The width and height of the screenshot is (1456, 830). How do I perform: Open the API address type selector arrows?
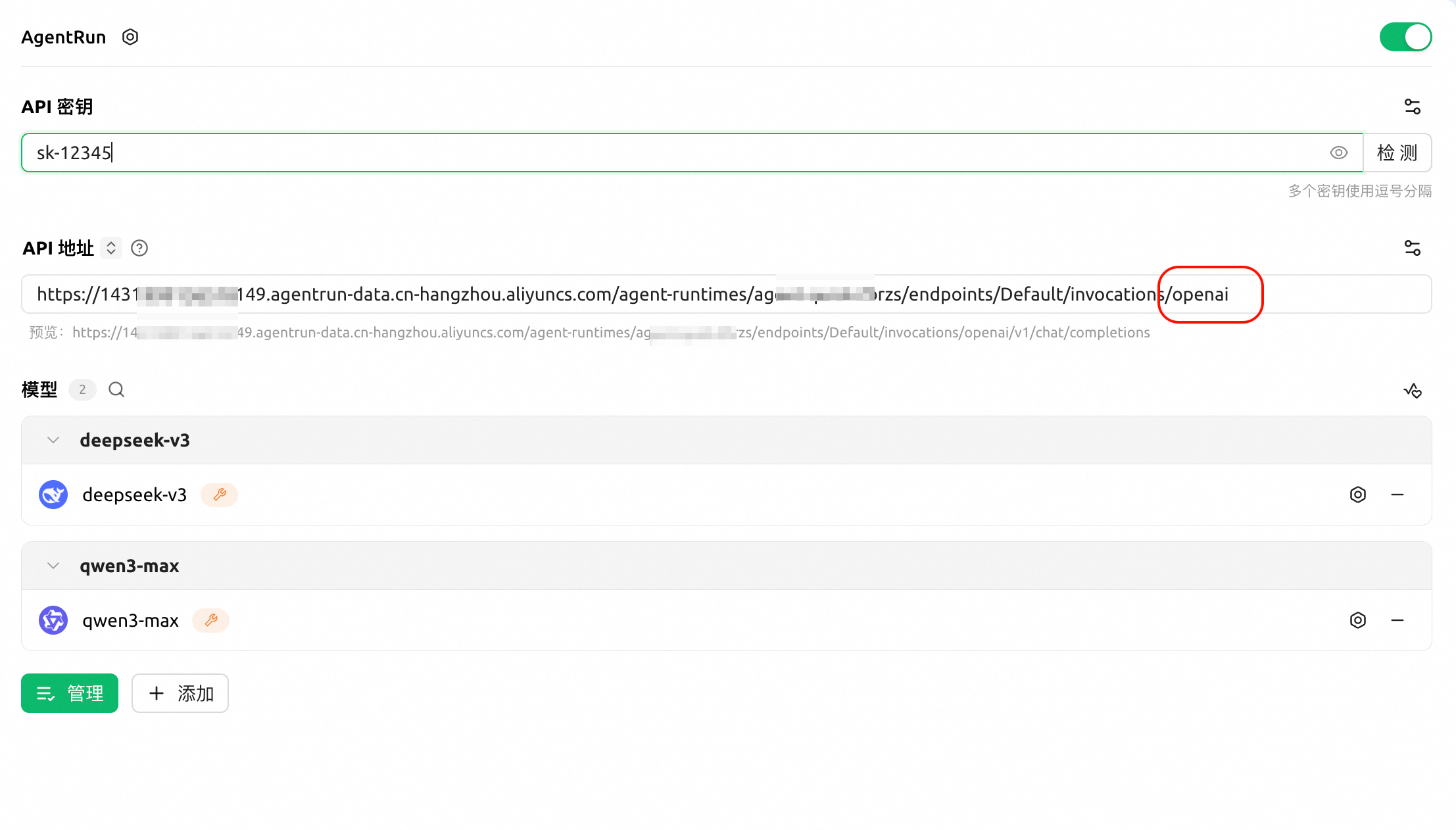(111, 248)
